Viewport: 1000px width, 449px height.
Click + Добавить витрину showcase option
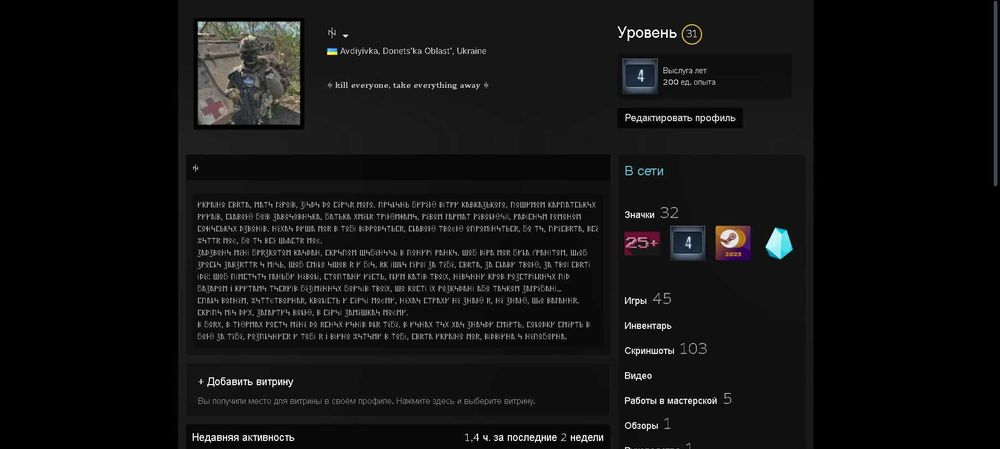pyautogui.click(x=246, y=381)
